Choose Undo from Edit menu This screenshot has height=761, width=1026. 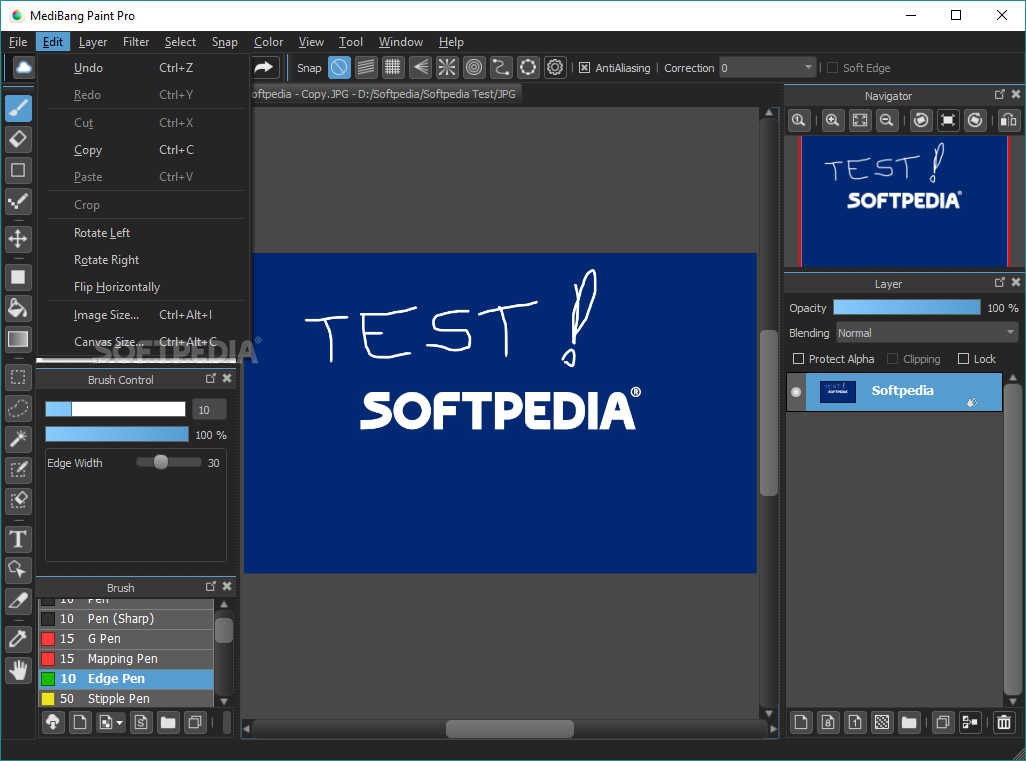point(145,68)
